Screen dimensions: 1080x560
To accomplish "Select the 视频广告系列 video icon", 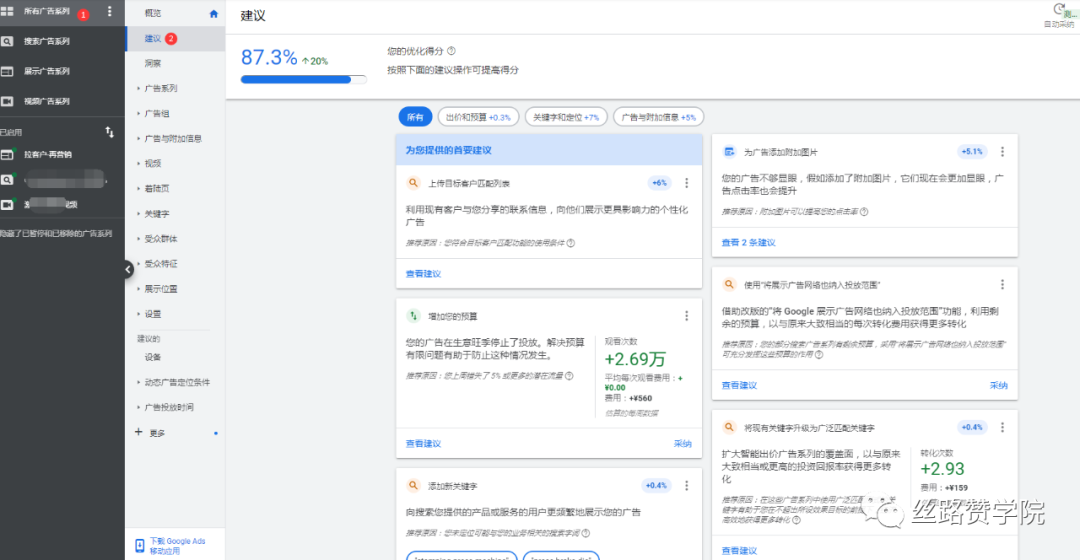I will pyautogui.click(x=7, y=101).
